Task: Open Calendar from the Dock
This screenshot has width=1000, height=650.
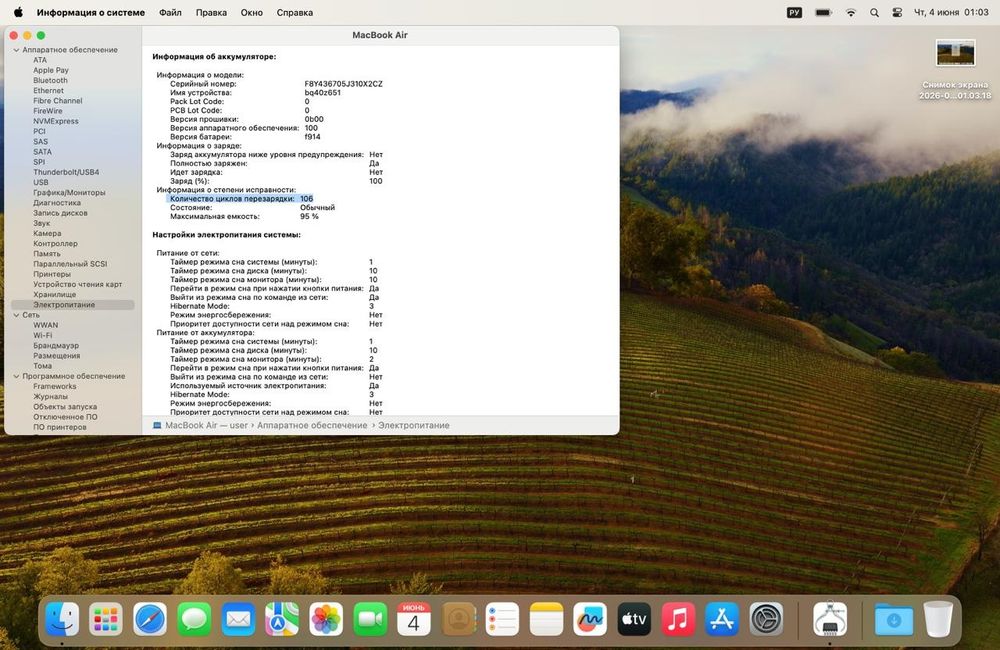Action: point(414,619)
